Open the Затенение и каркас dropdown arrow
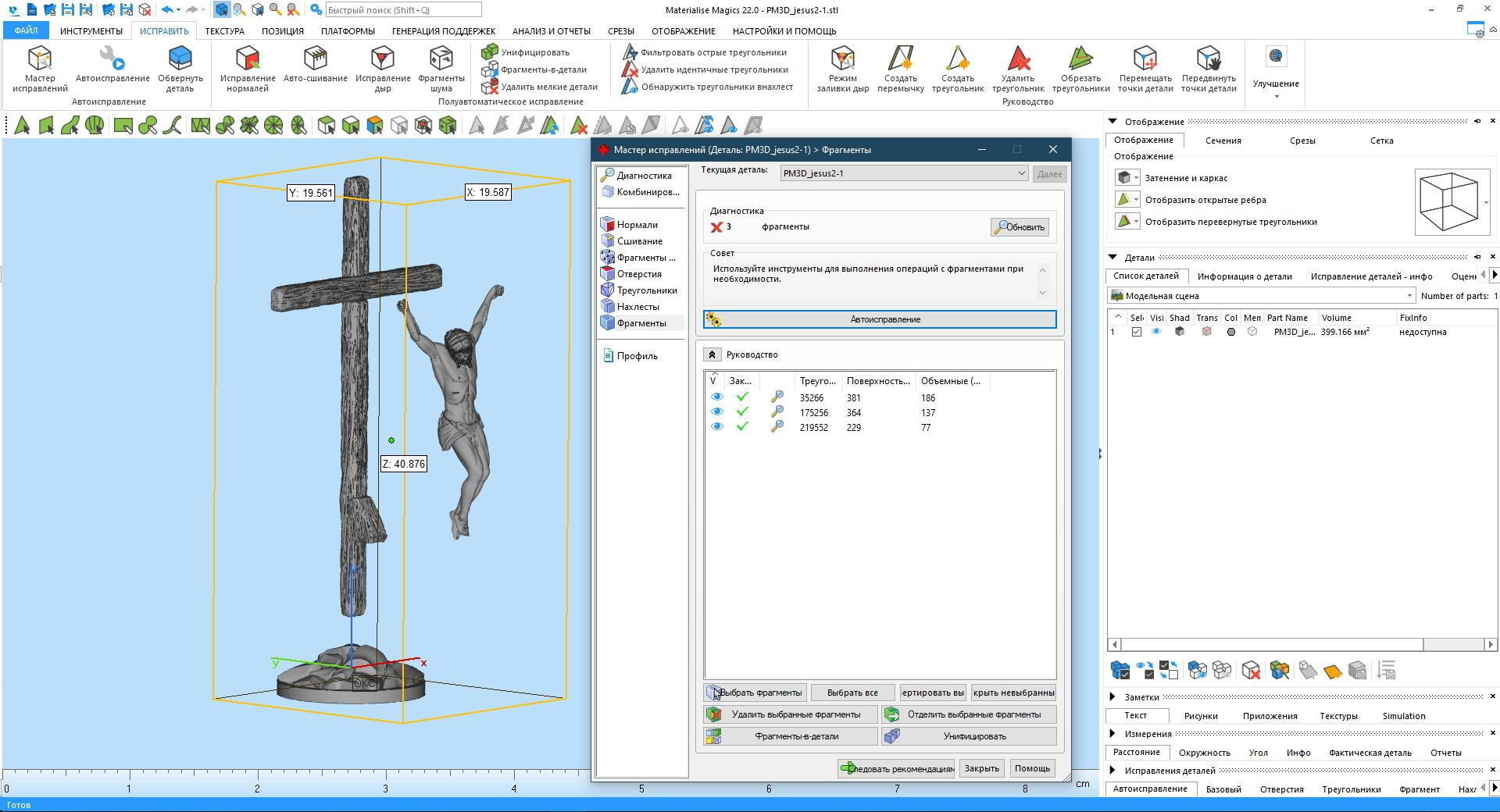 click(1136, 178)
